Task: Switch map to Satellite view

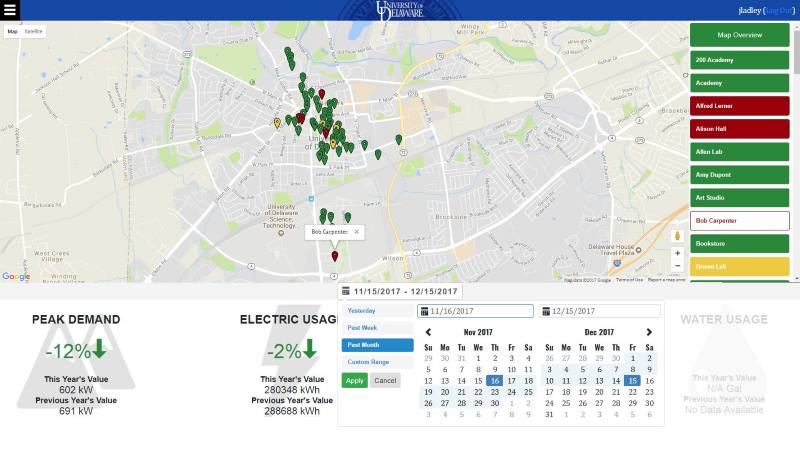Action: tap(34, 31)
